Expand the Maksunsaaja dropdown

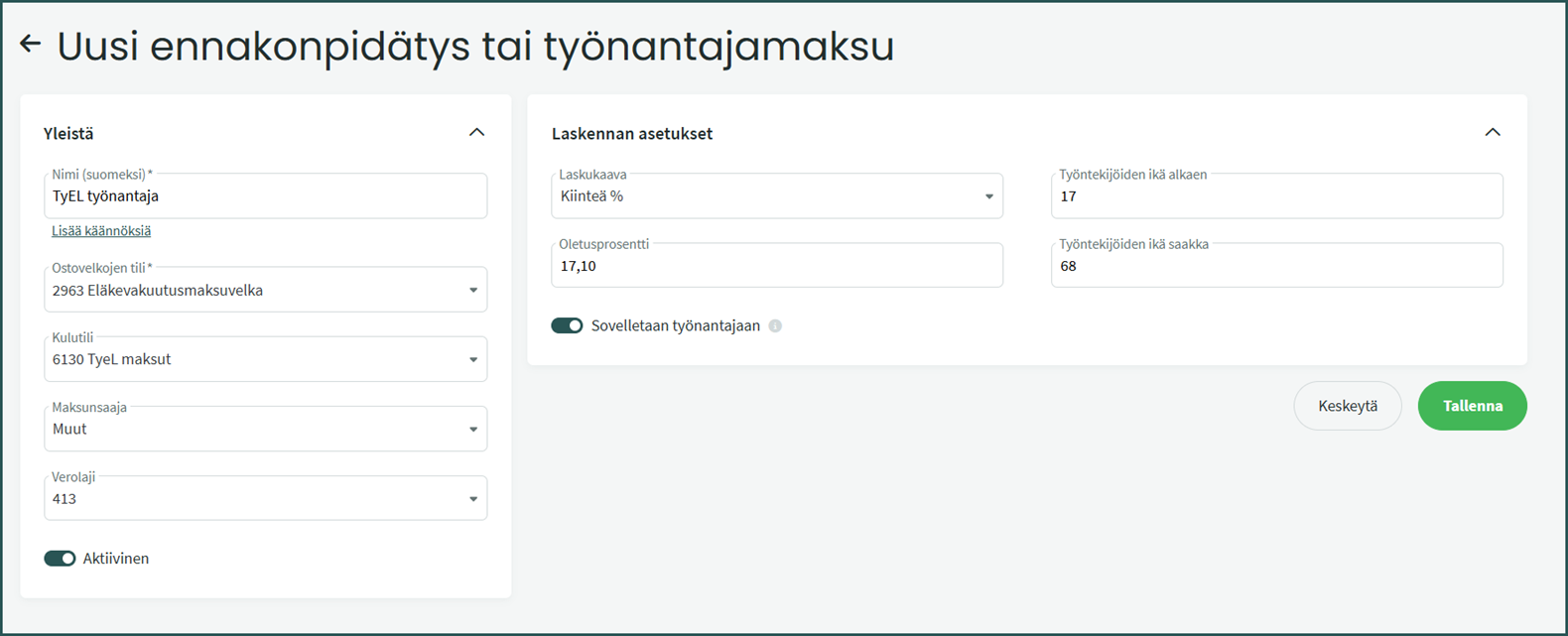pyautogui.click(x=265, y=430)
